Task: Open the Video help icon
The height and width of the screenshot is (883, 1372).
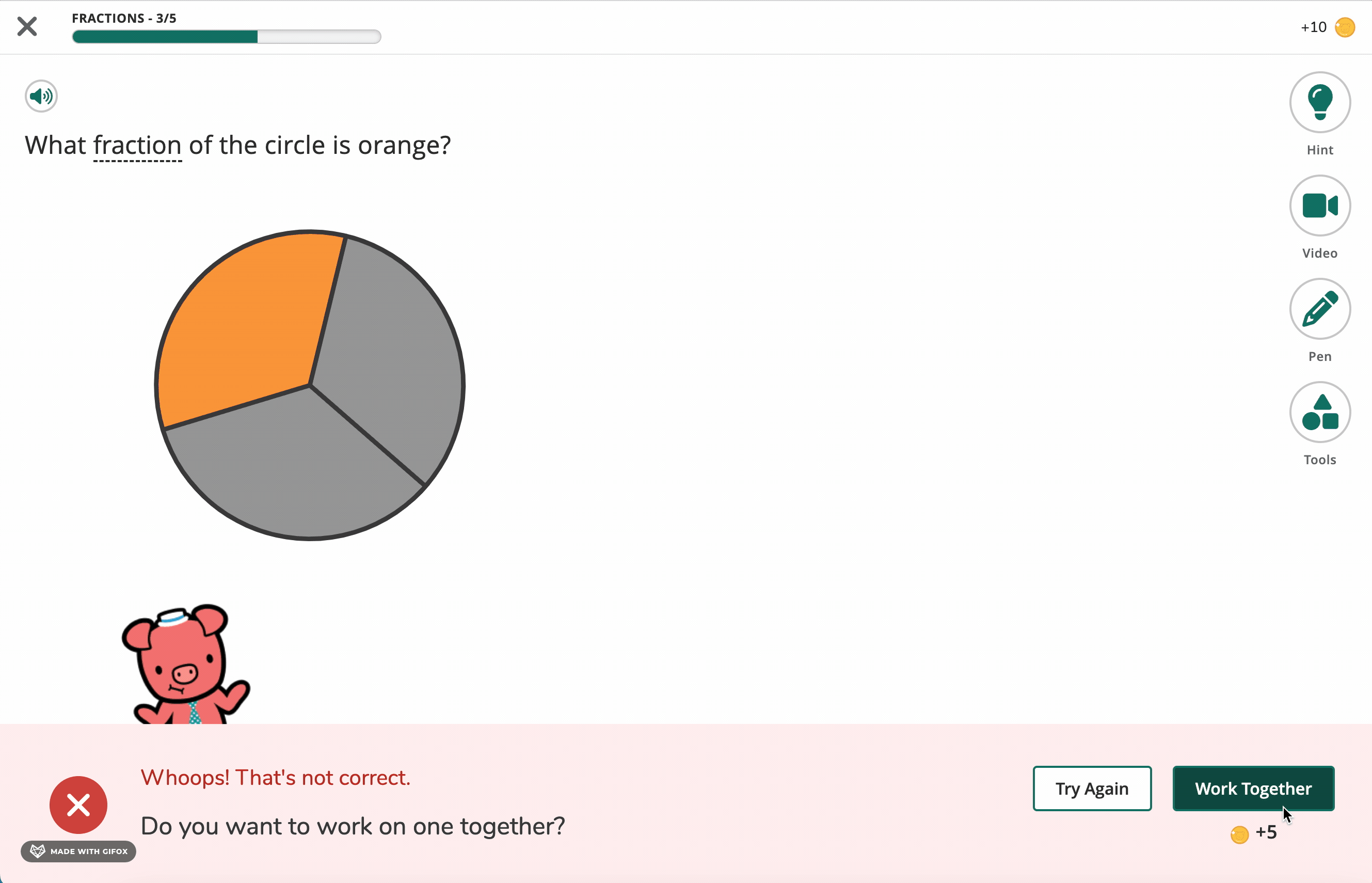Action: [x=1320, y=206]
